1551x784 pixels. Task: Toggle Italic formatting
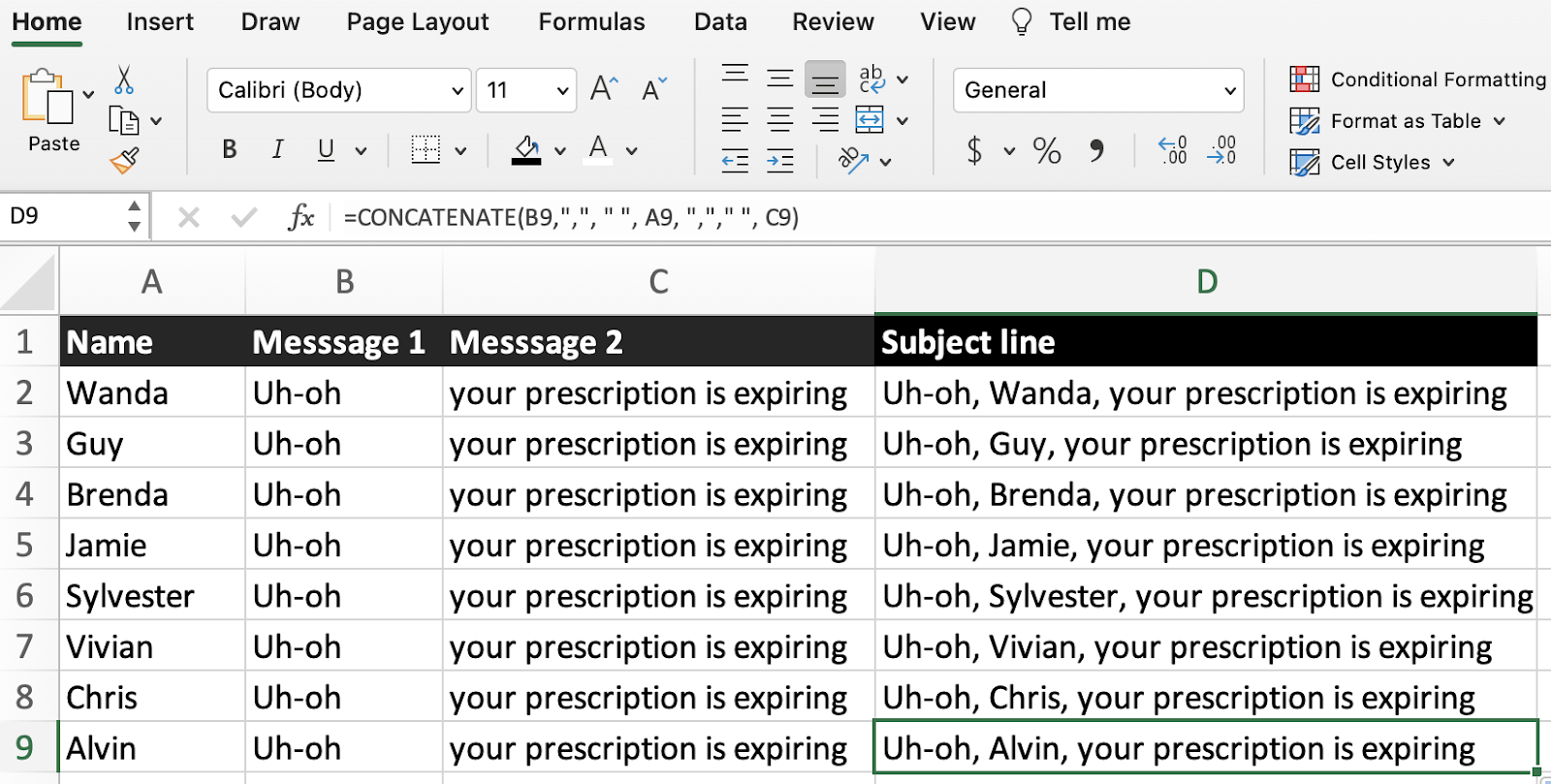278,149
